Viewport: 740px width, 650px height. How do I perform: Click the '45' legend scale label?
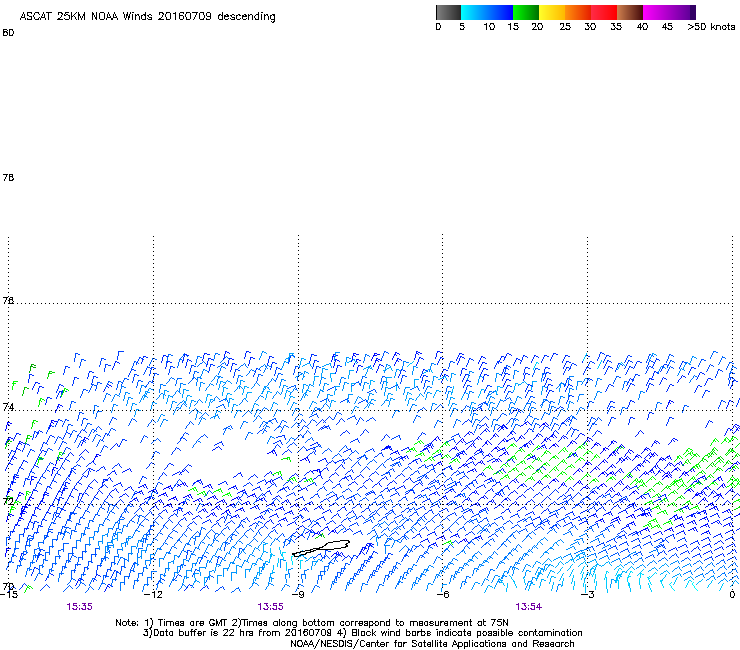pyautogui.click(x=667, y=27)
